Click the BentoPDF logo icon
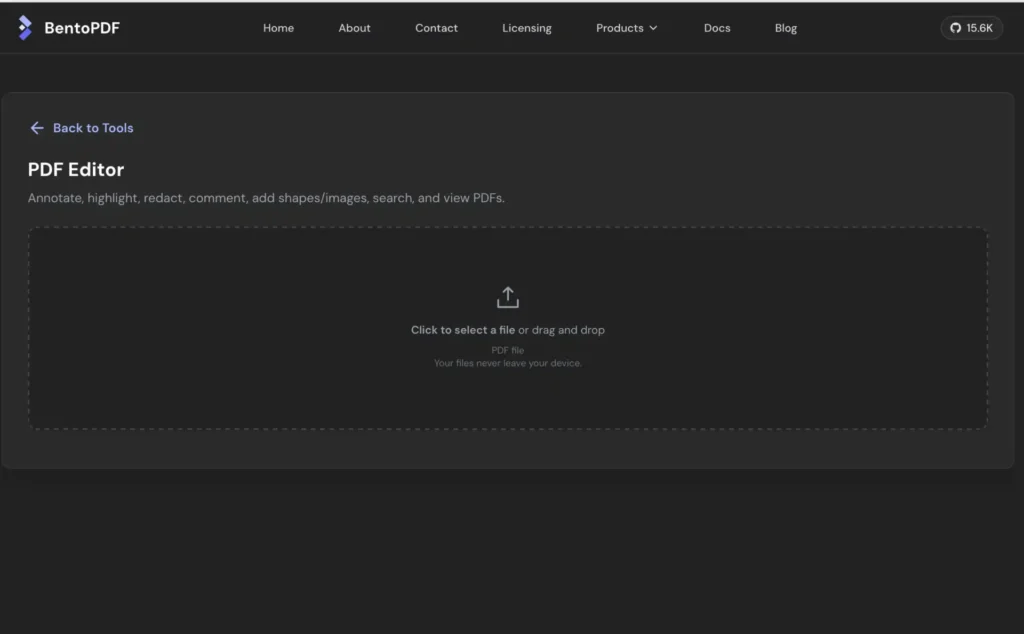This screenshot has height=634, width=1024. pos(25,28)
